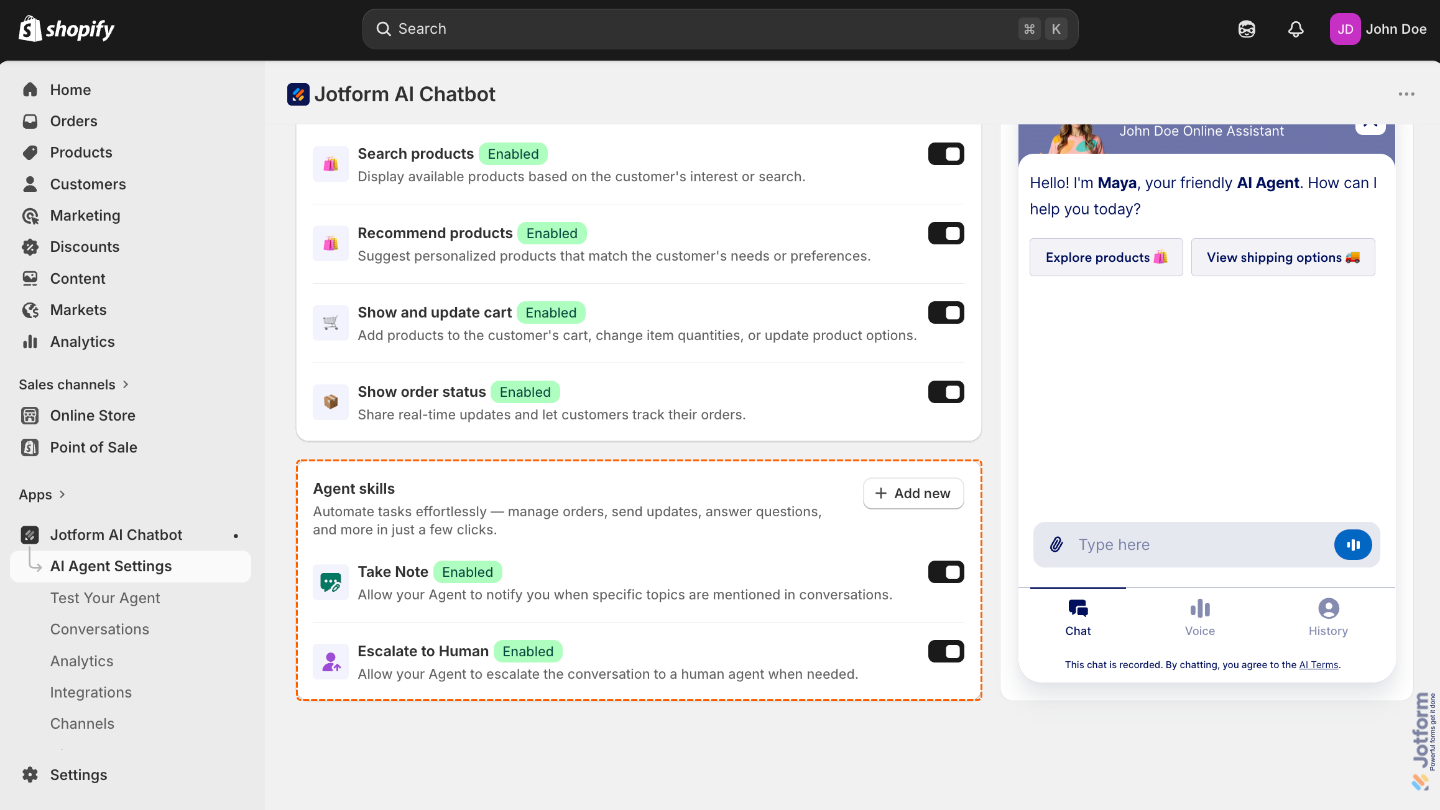Click the voice input microphone button

point(1353,544)
